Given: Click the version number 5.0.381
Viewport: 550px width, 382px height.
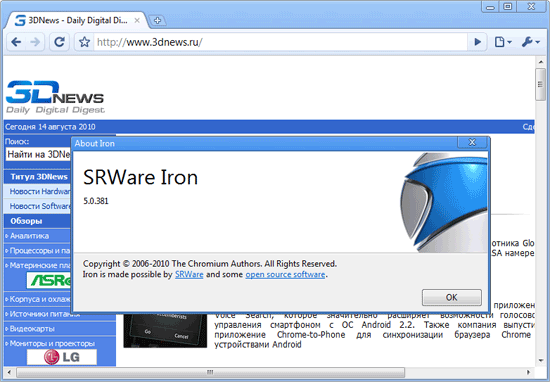Looking at the screenshot, I should [96, 201].
